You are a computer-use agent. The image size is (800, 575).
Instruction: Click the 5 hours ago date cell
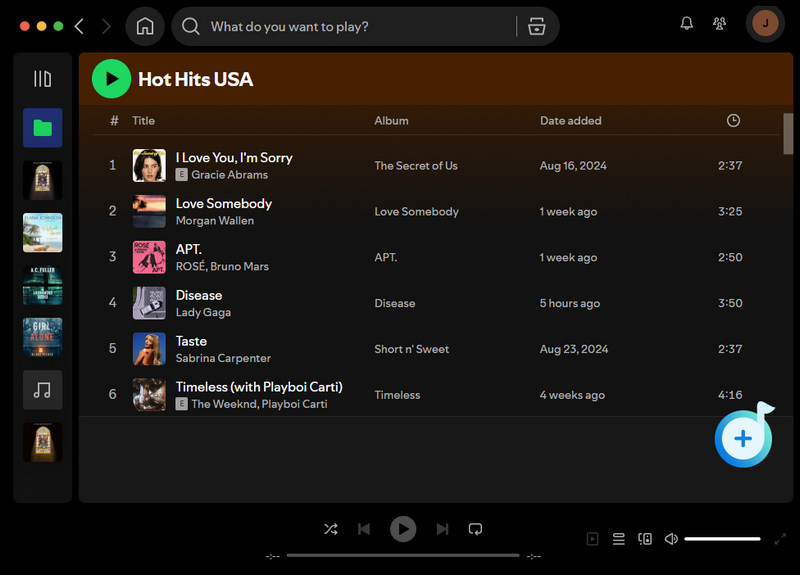pos(570,304)
